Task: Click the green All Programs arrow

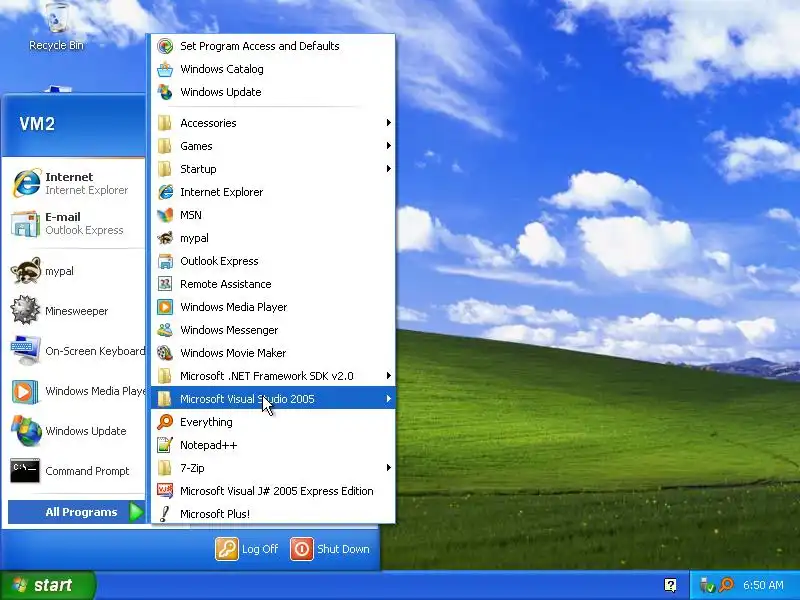Action: [136, 512]
